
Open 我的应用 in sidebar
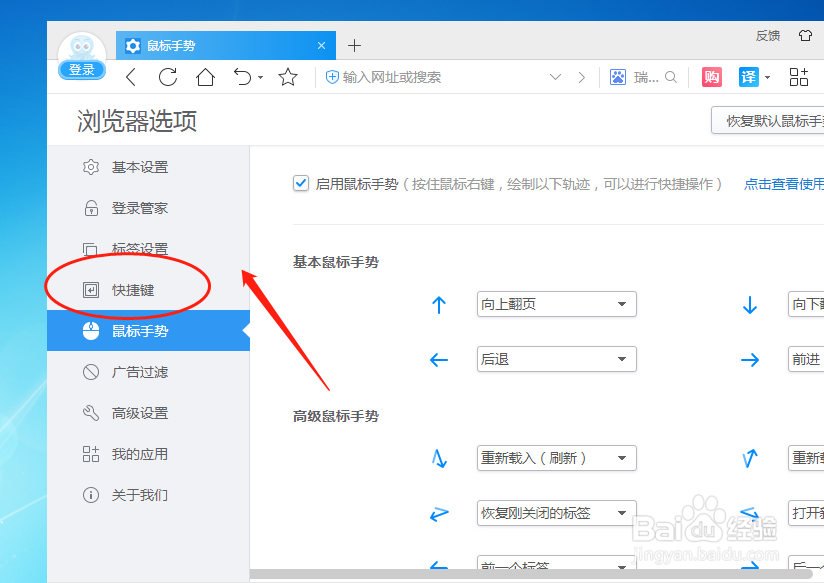pos(148,454)
